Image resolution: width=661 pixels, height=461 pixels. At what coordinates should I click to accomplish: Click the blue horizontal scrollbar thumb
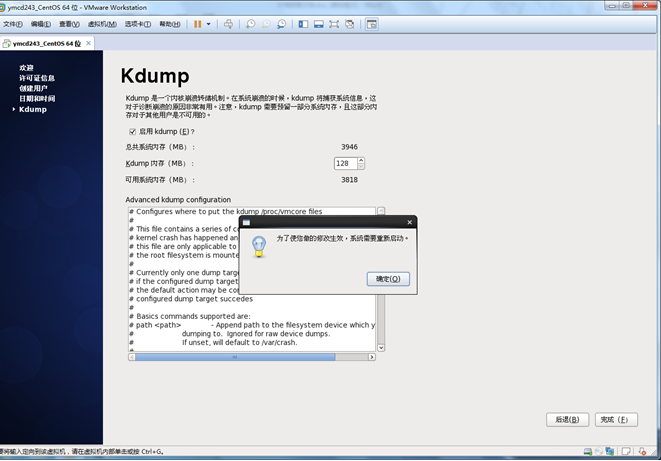(235, 357)
